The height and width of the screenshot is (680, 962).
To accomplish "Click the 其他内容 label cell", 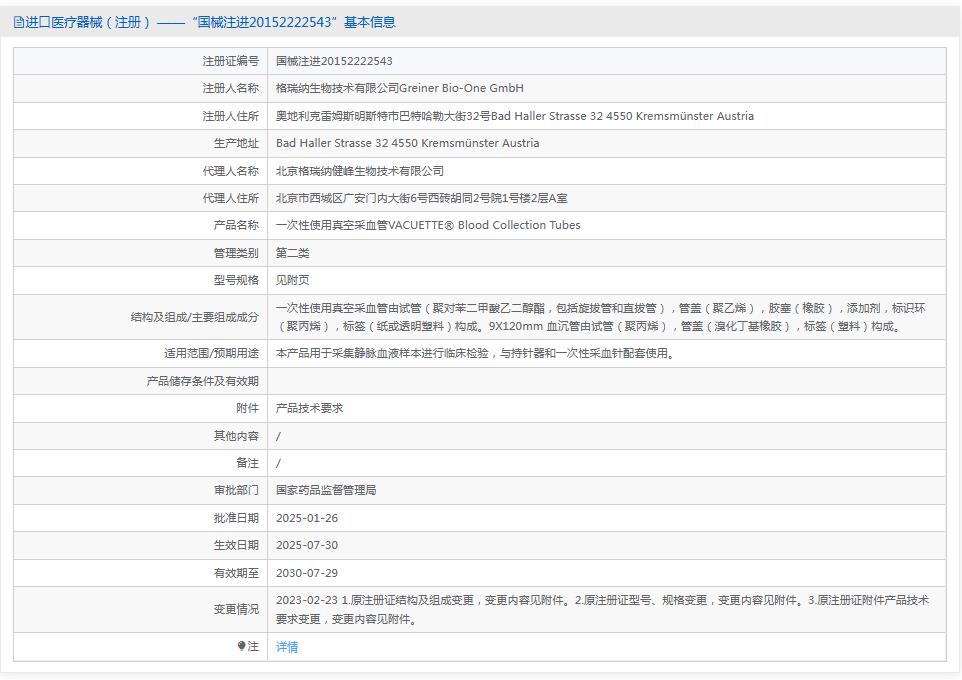I will tap(140, 436).
